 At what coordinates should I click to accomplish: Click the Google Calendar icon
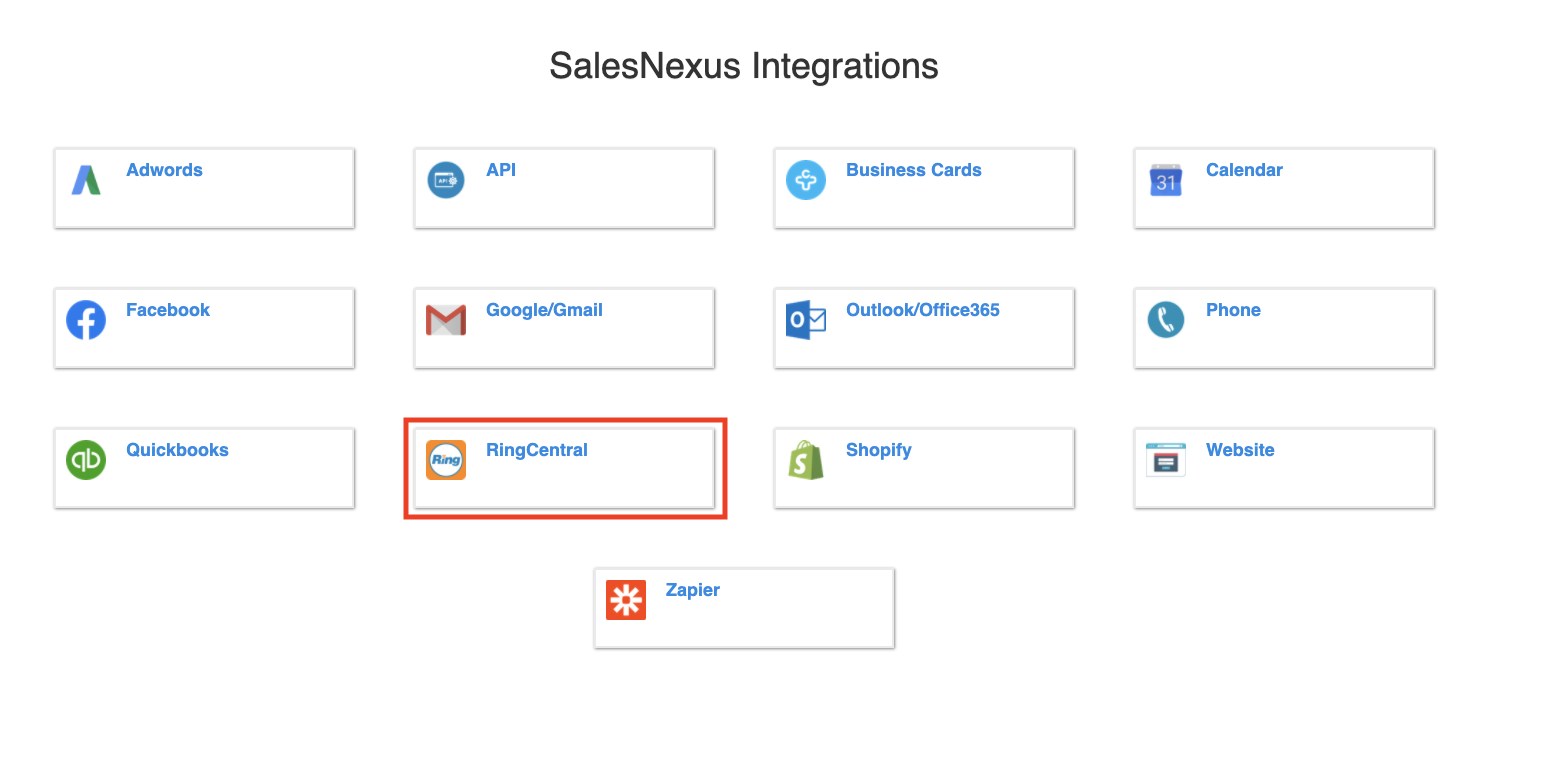(1166, 180)
